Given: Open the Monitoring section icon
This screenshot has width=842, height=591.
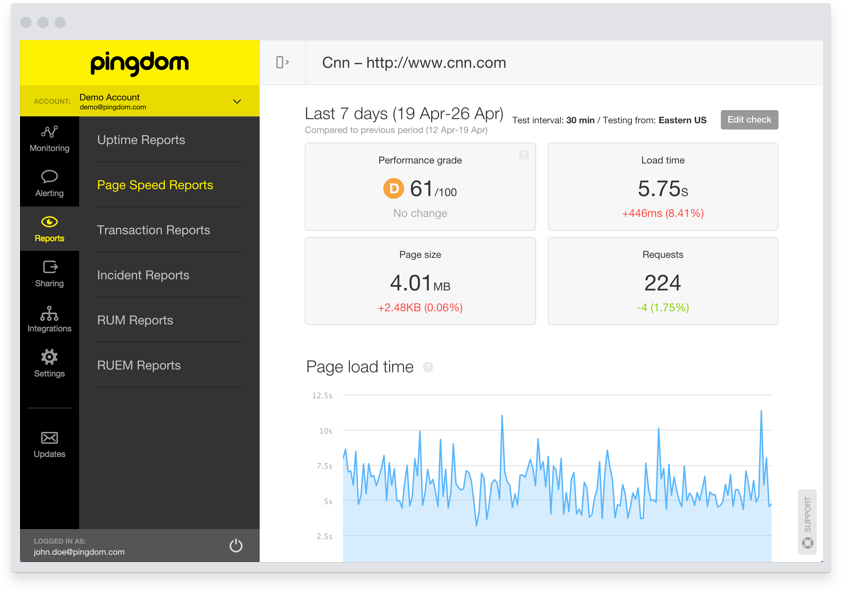Looking at the screenshot, I should point(49,132).
